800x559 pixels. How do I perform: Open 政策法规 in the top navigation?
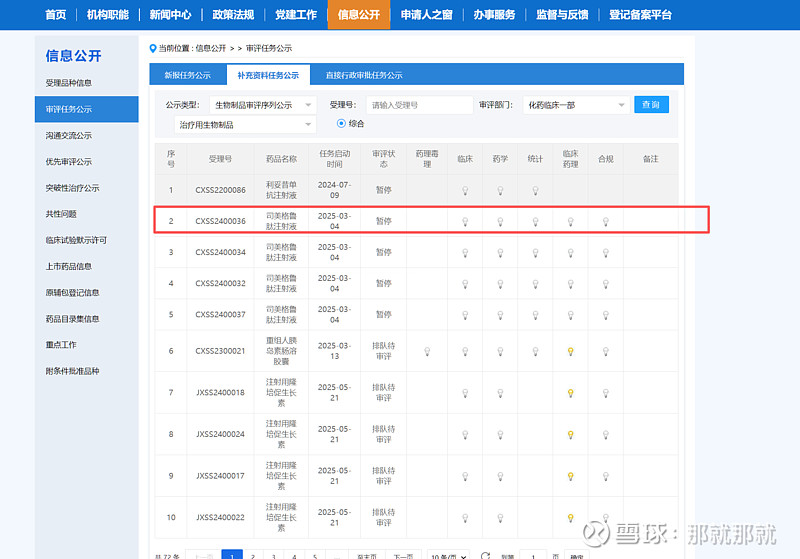pyautogui.click(x=233, y=14)
